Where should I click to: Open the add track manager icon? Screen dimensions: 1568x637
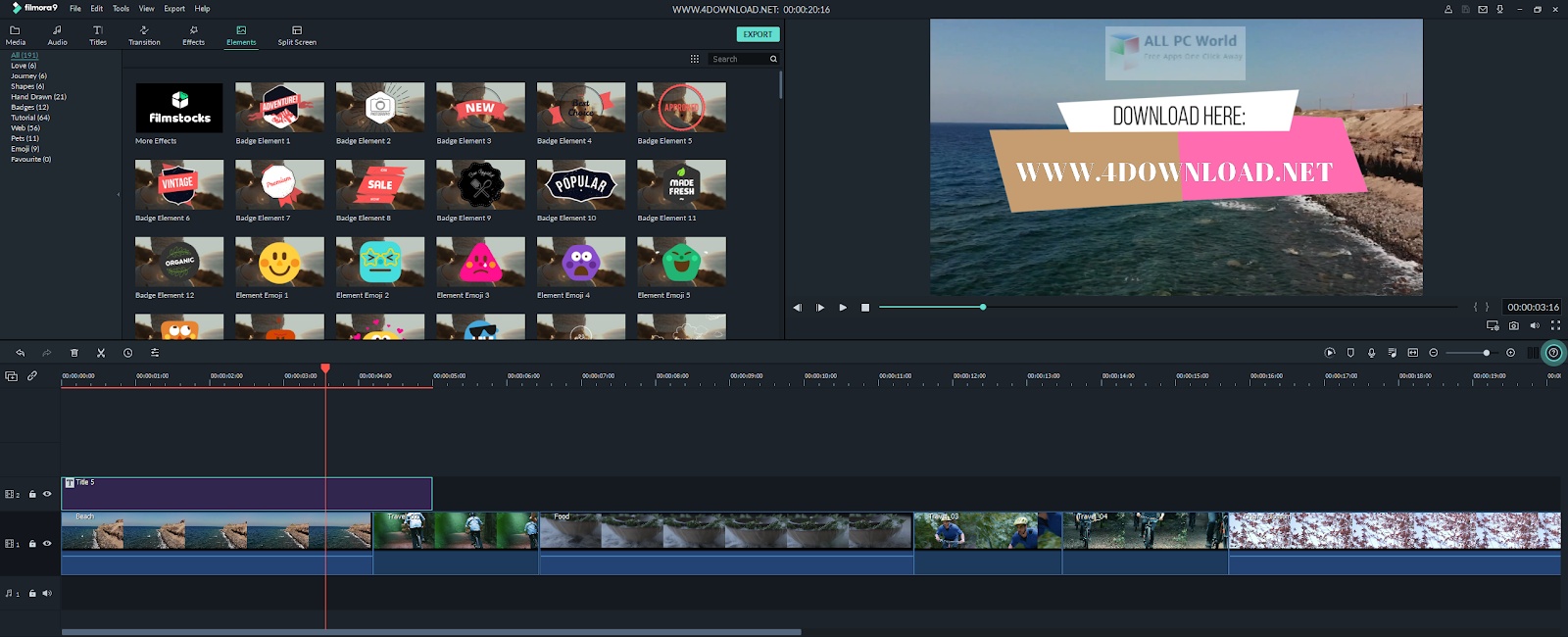point(12,376)
